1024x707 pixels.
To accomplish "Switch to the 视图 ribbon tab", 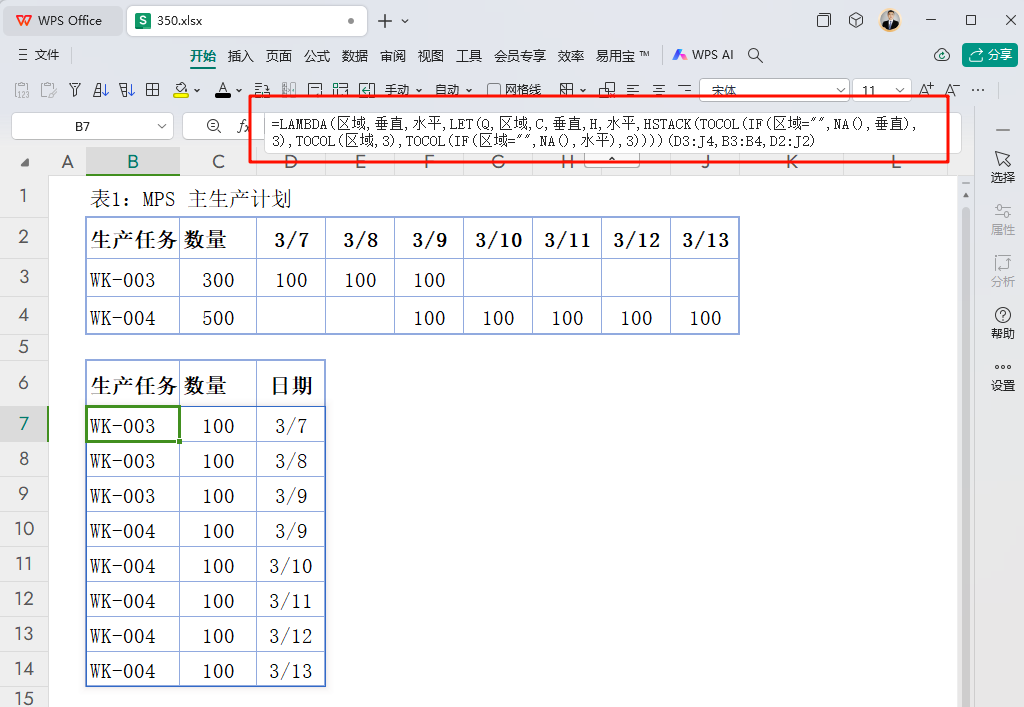I will [x=431, y=56].
